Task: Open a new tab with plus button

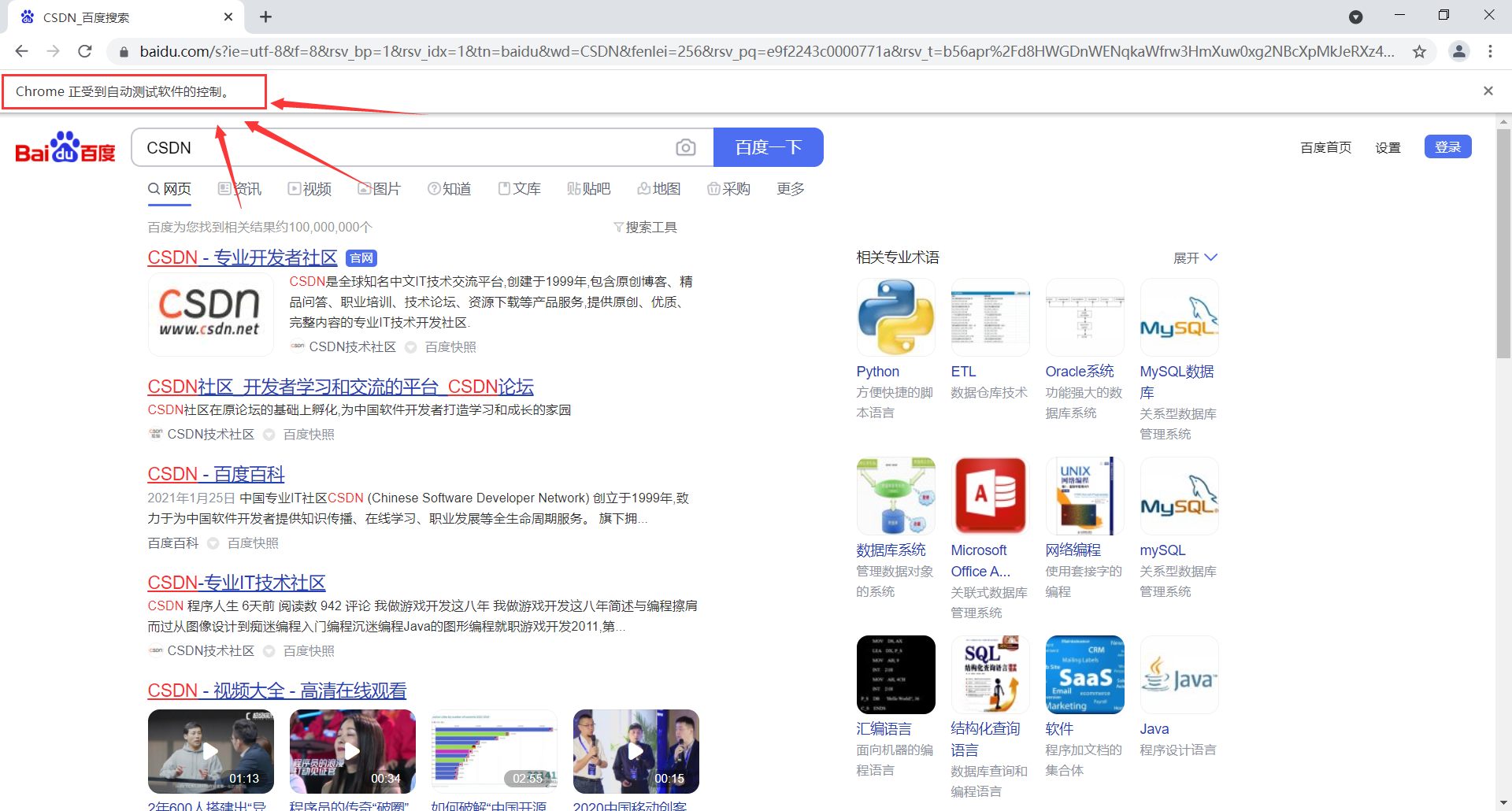Action: tap(265, 17)
